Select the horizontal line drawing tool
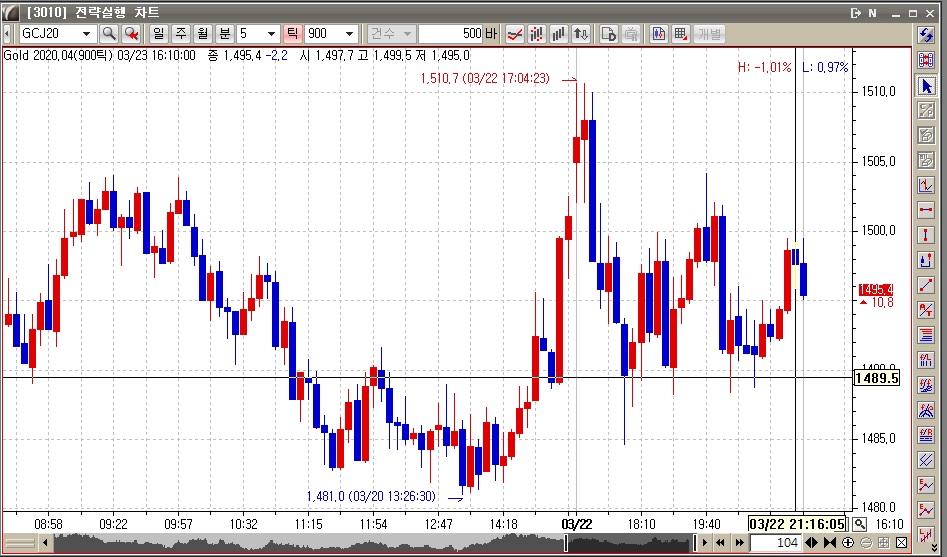Image resolution: width=947 pixels, height=557 pixels. click(926, 210)
